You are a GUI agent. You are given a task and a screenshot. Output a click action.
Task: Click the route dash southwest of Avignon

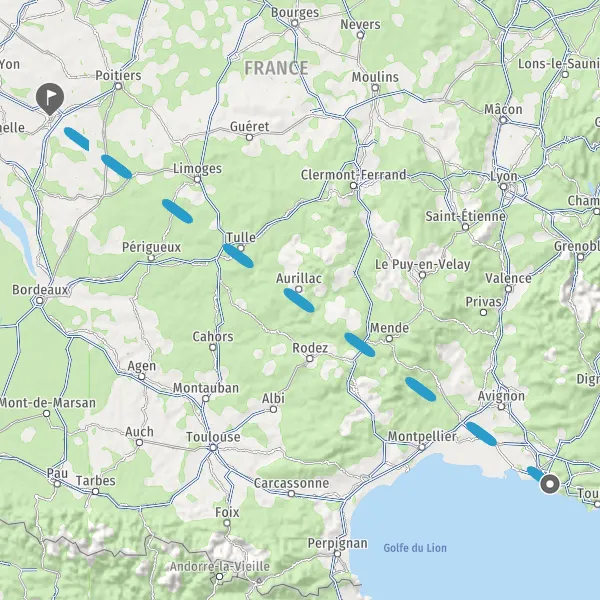481,434
